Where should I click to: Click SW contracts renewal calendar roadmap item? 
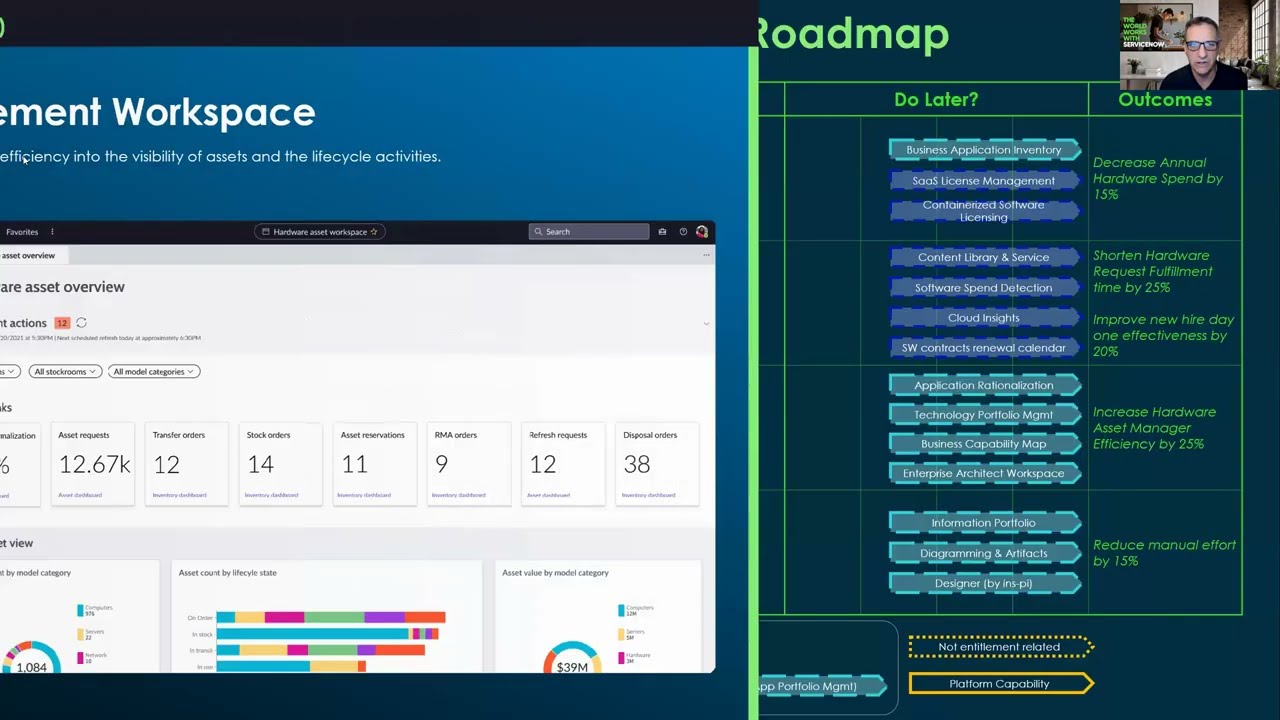(x=984, y=348)
